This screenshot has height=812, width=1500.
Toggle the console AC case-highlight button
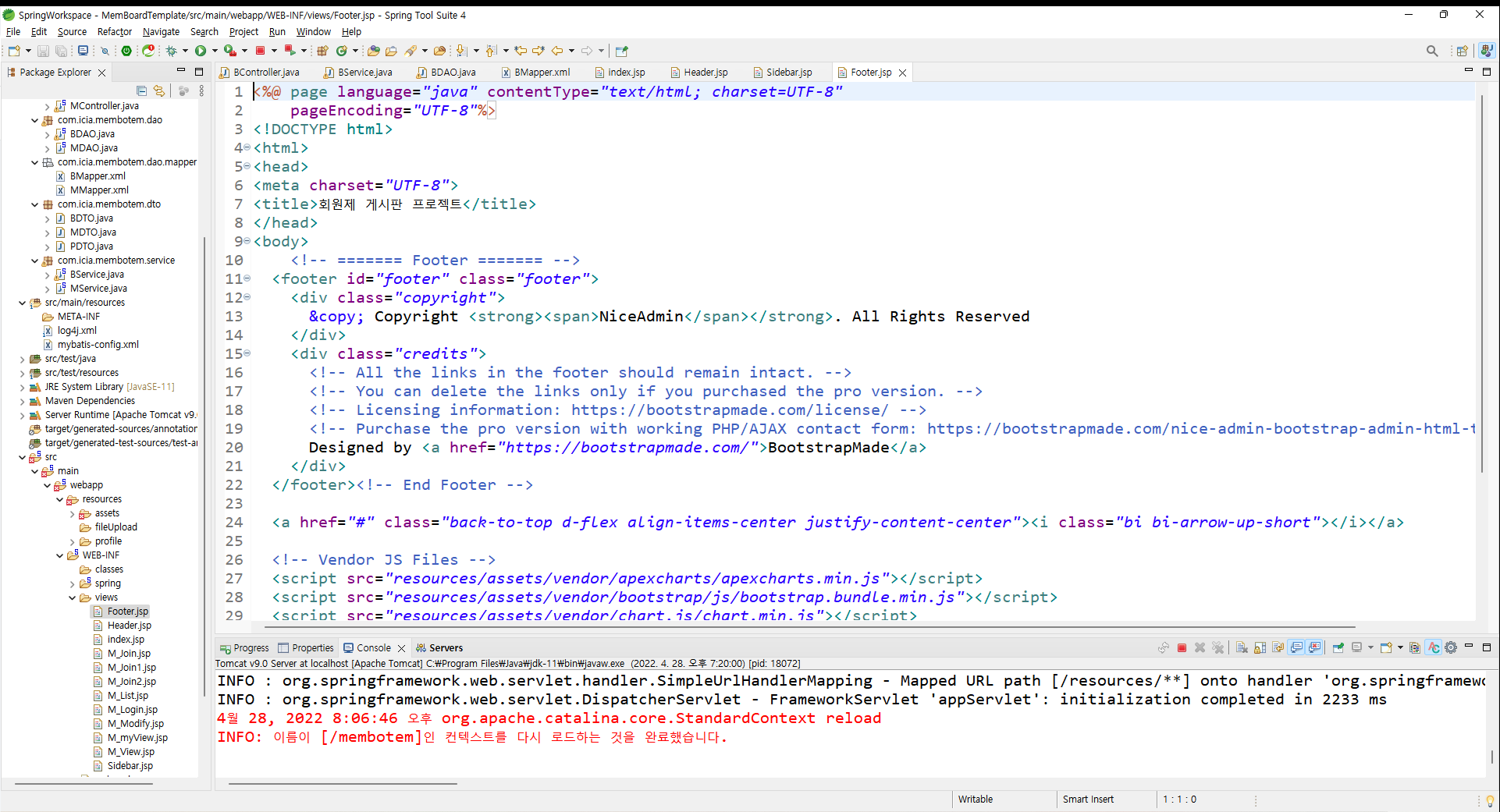pyautogui.click(x=1433, y=647)
